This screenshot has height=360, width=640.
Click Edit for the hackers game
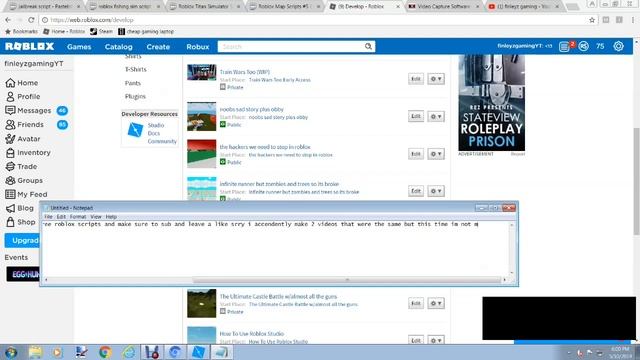[x=416, y=154]
